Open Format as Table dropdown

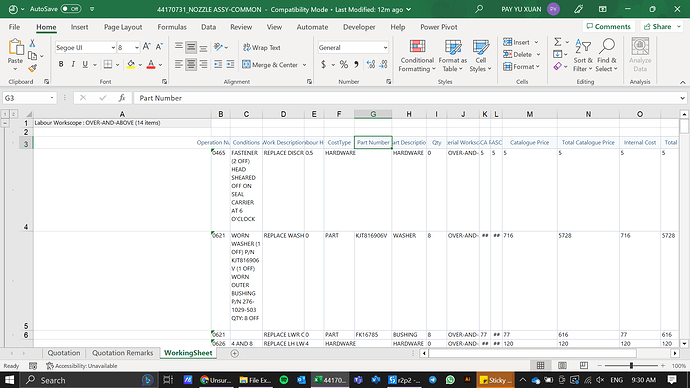coord(452,55)
